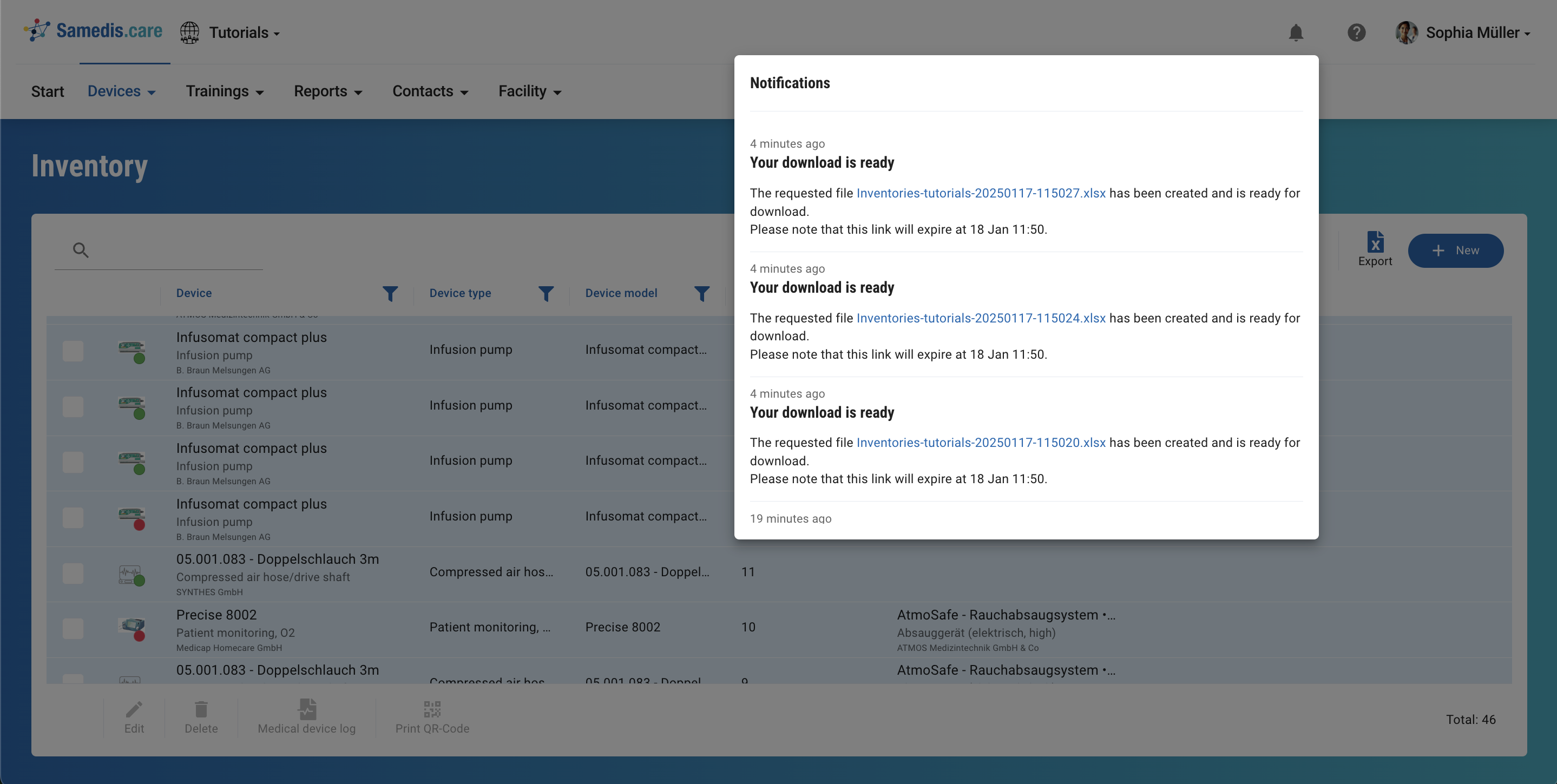Click the Export Excel file icon
This screenshot has width=1557, height=784.
click(x=1375, y=242)
